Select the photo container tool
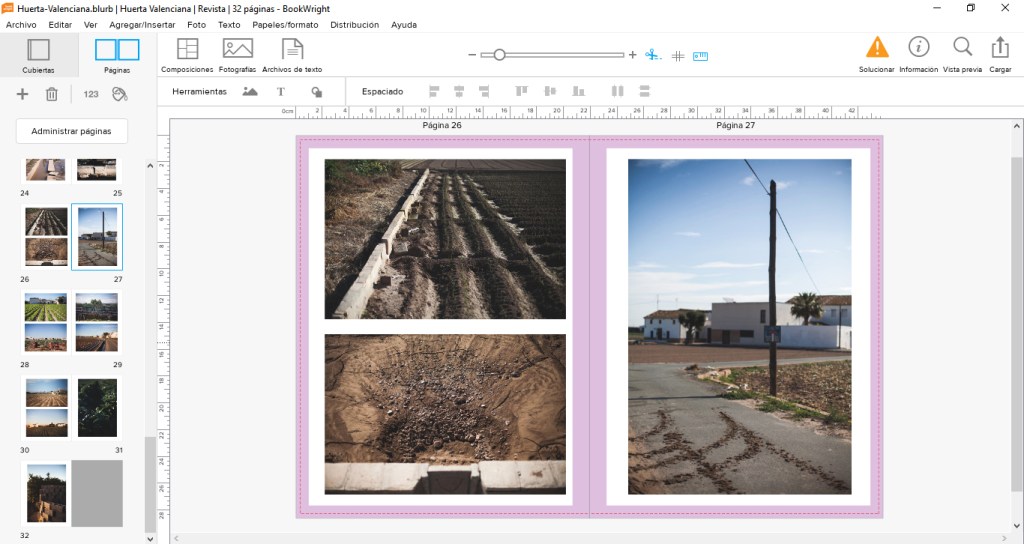 coord(250,91)
